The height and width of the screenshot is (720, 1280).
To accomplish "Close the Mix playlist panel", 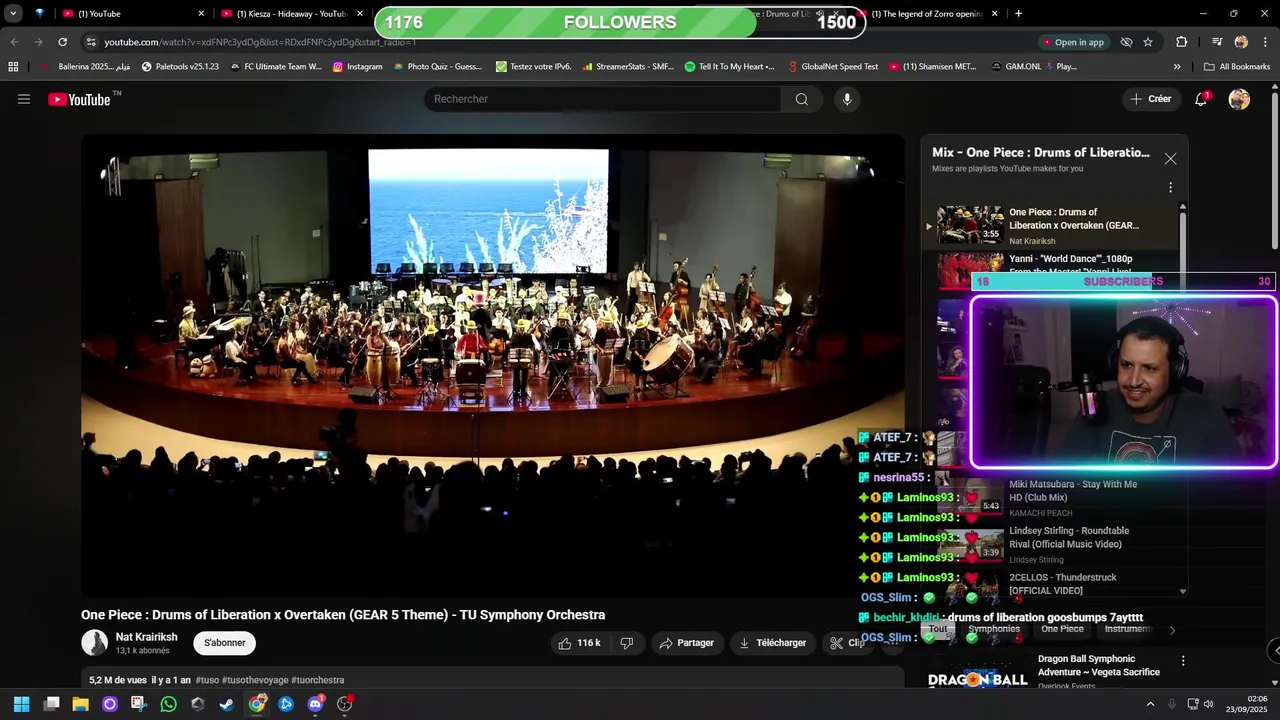I will [x=1170, y=159].
